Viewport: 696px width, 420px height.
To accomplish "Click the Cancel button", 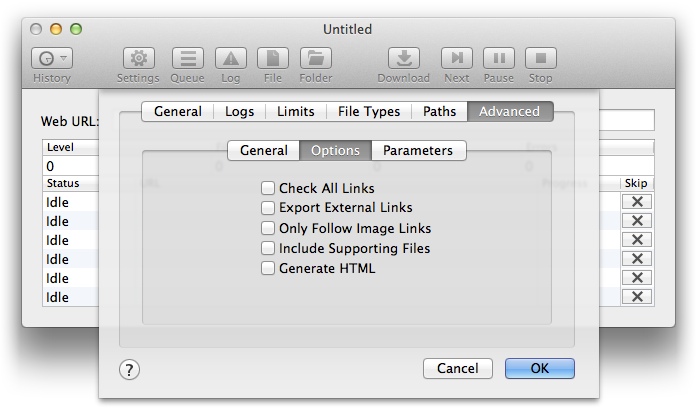I will tap(458, 368).
